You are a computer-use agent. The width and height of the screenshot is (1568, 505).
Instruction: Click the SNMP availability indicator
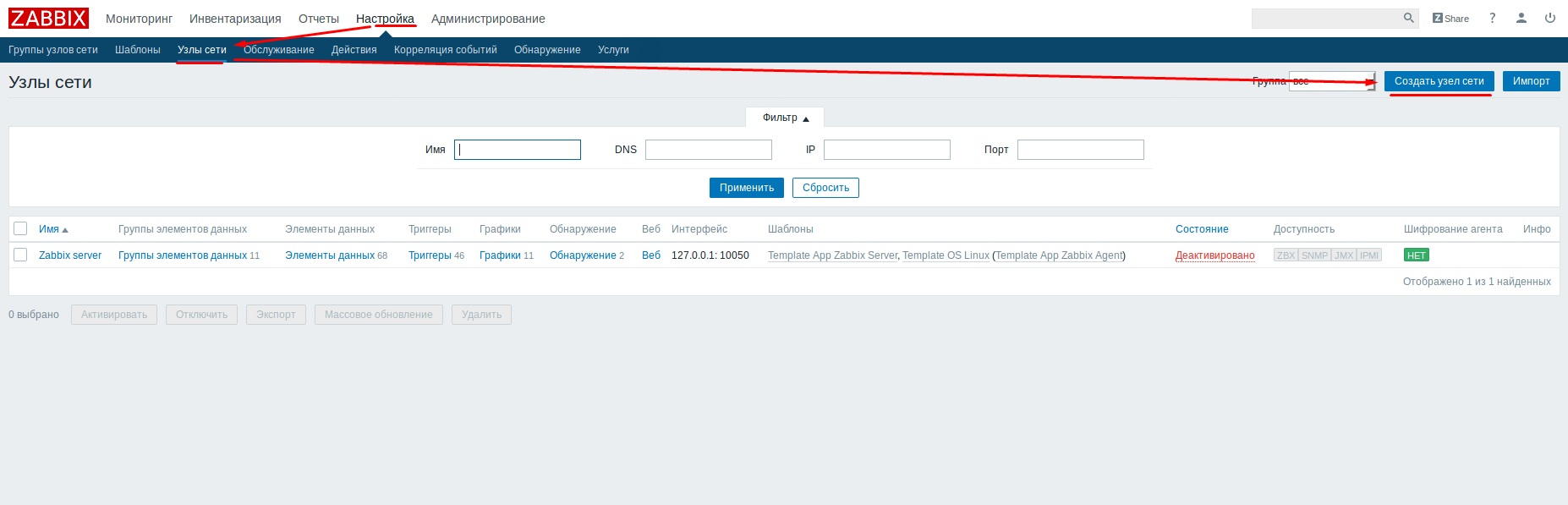coord(1314,255)
